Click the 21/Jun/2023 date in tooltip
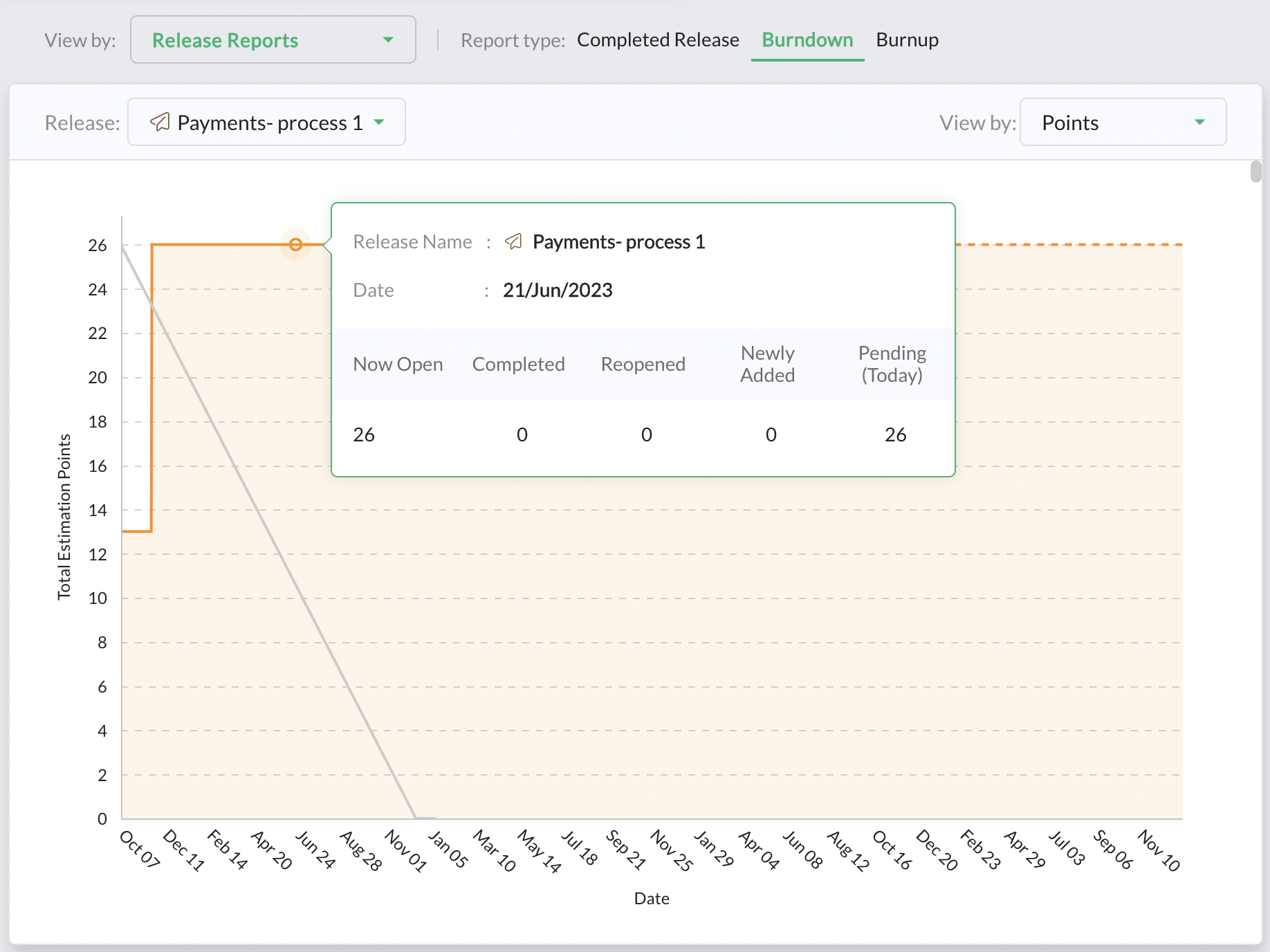This screenshot has width=1270, height=952. pyautogui.click(x=558, y=290)
